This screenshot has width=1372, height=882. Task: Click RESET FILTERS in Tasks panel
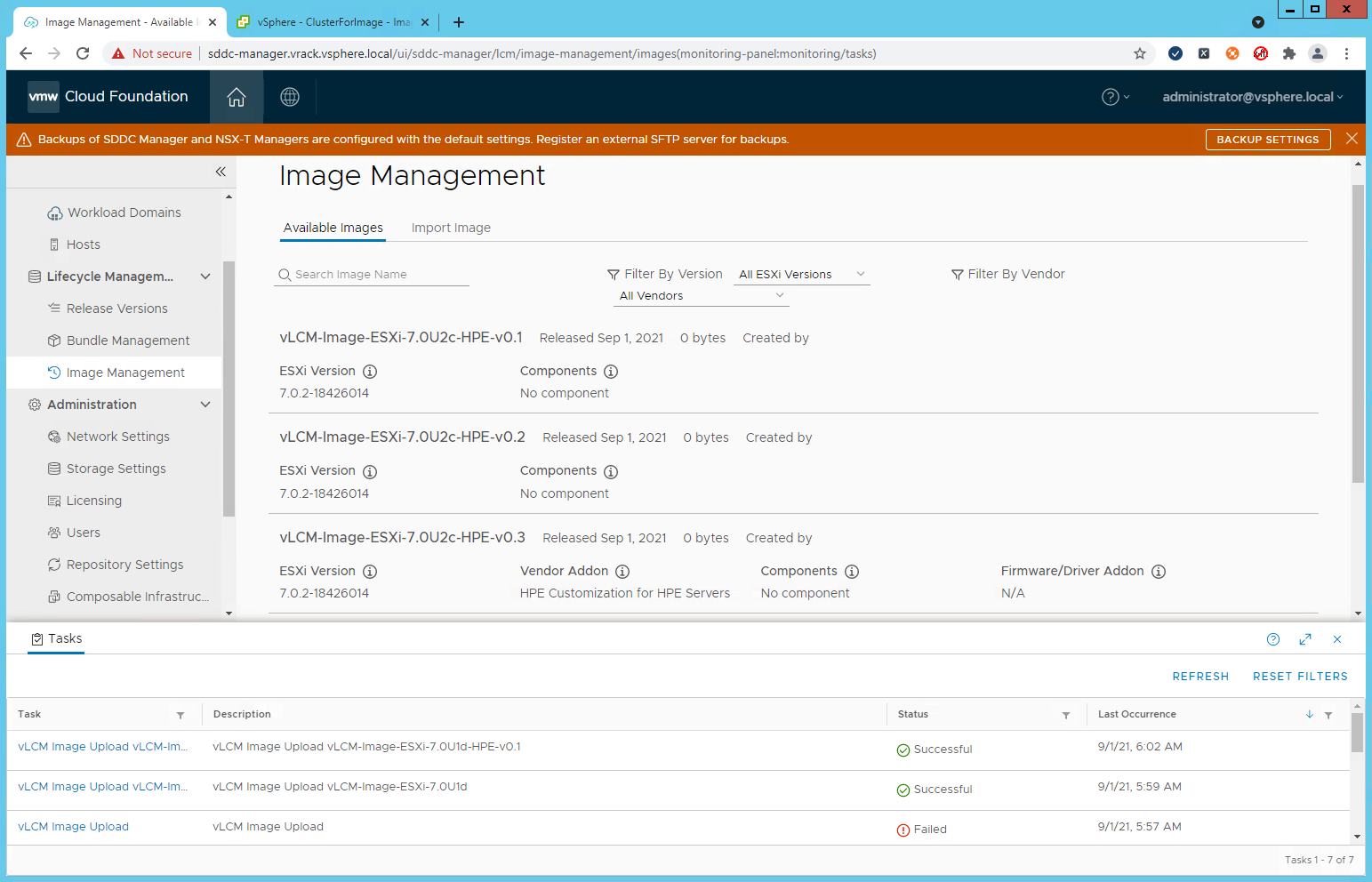[x=1300, y=677]
